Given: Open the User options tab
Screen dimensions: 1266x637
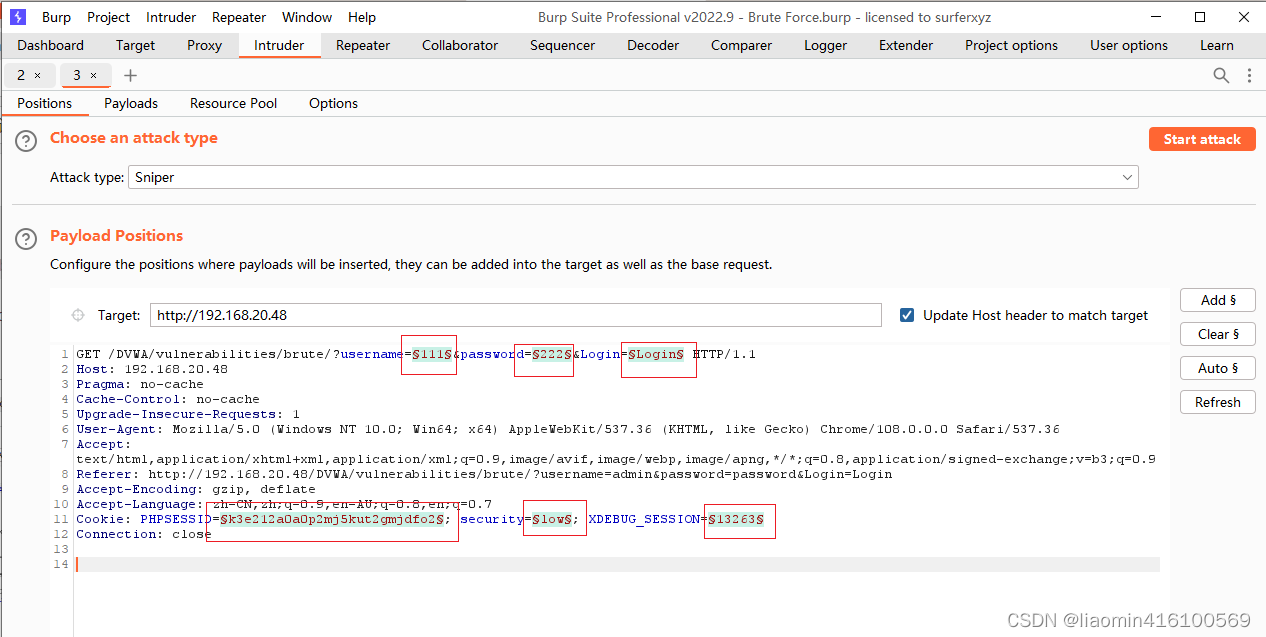Looking at the screenshot, I should [x=1129, y=45].
